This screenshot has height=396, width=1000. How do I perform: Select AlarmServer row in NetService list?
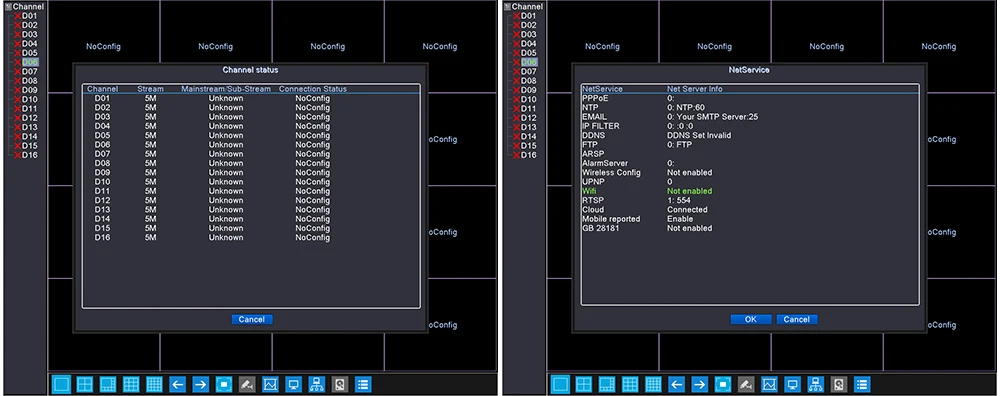tap(749, 163)
